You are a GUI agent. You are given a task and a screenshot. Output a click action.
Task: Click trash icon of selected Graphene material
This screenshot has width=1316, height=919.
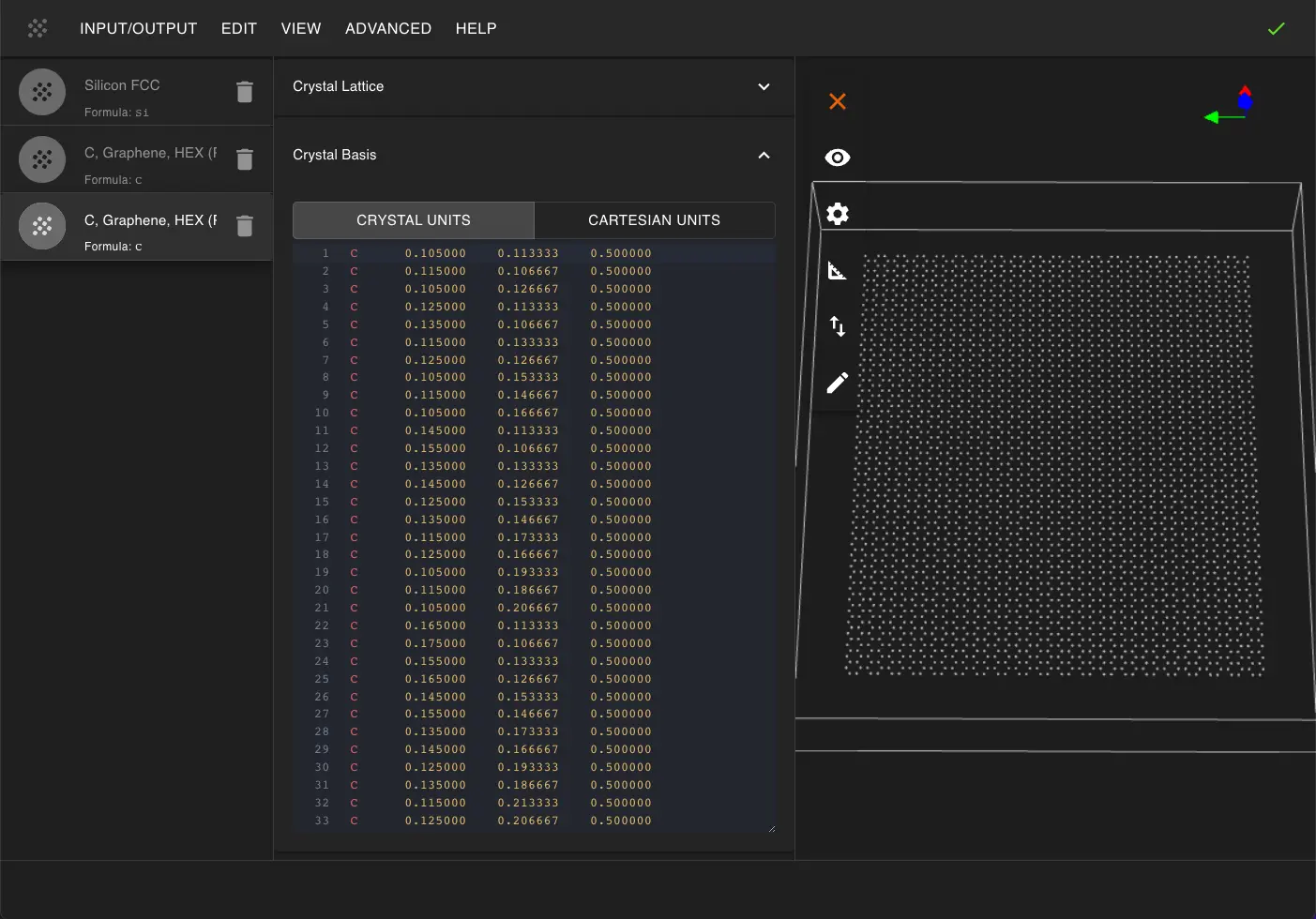tap(245, 226)
